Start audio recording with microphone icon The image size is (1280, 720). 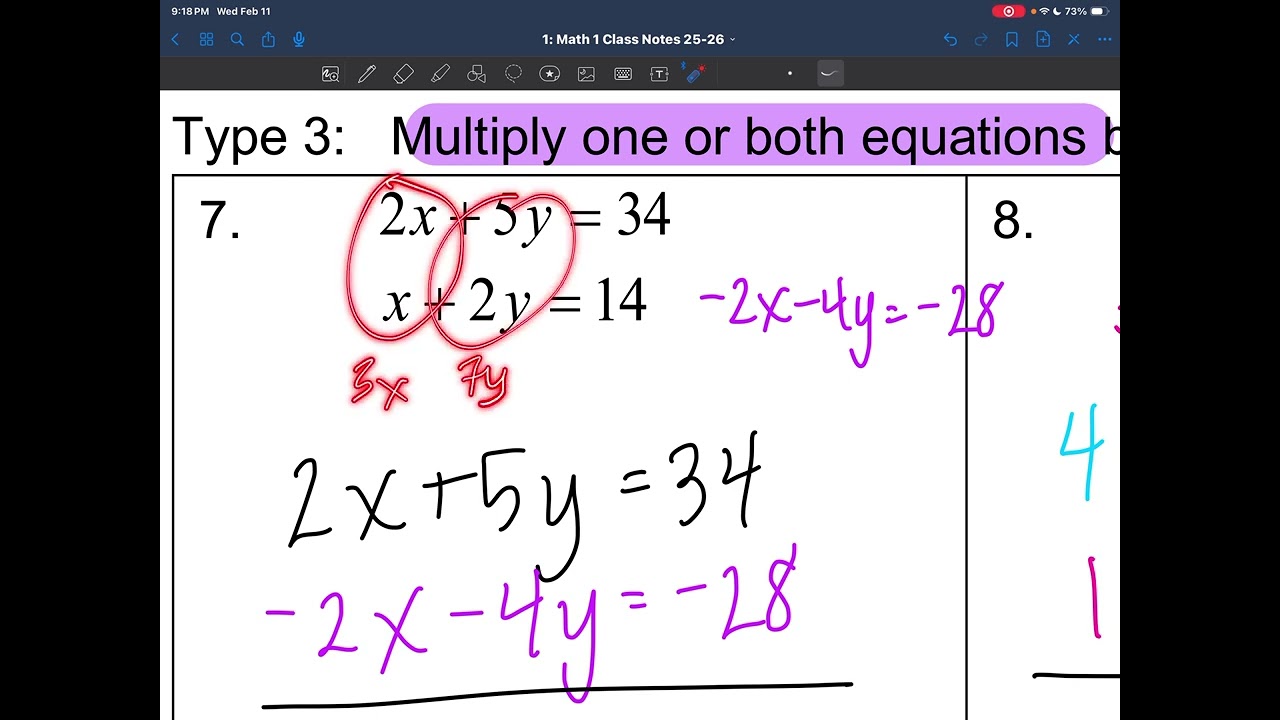pos(299,40)
